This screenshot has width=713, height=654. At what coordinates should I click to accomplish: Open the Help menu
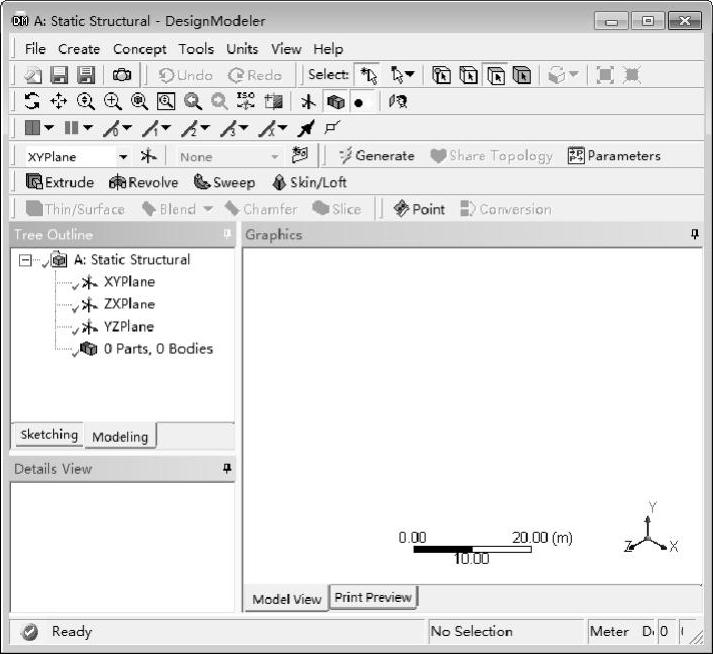328,49
